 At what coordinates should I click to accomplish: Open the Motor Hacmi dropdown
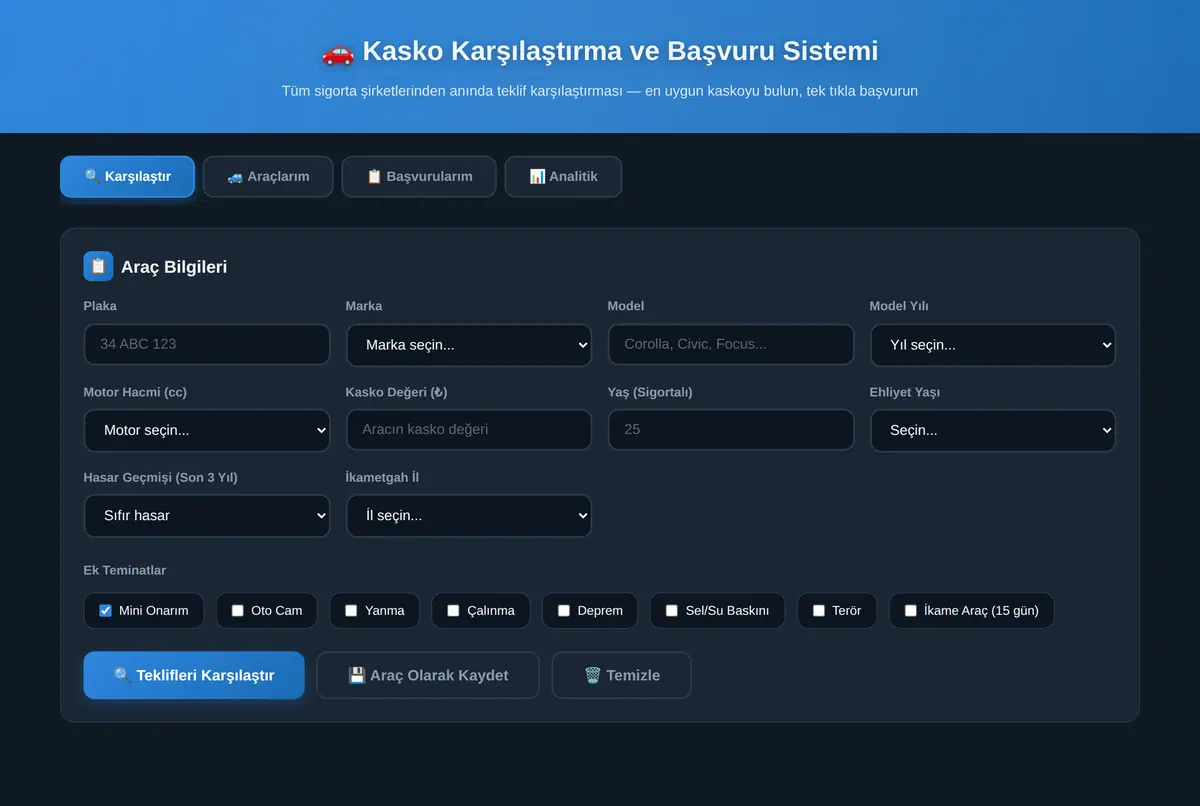tap(207, 430)
